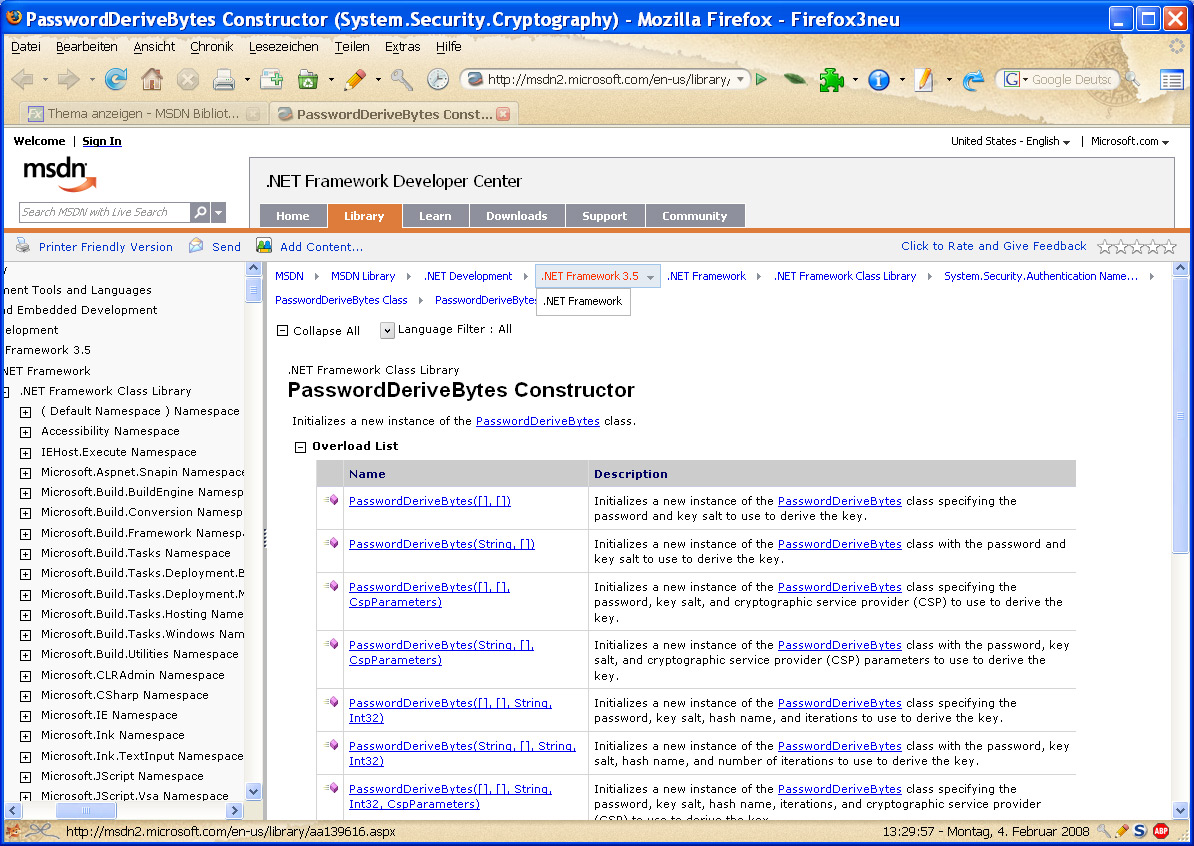
Task: Click the green recycle bin toolbar icon
Action: coord(308,79)
